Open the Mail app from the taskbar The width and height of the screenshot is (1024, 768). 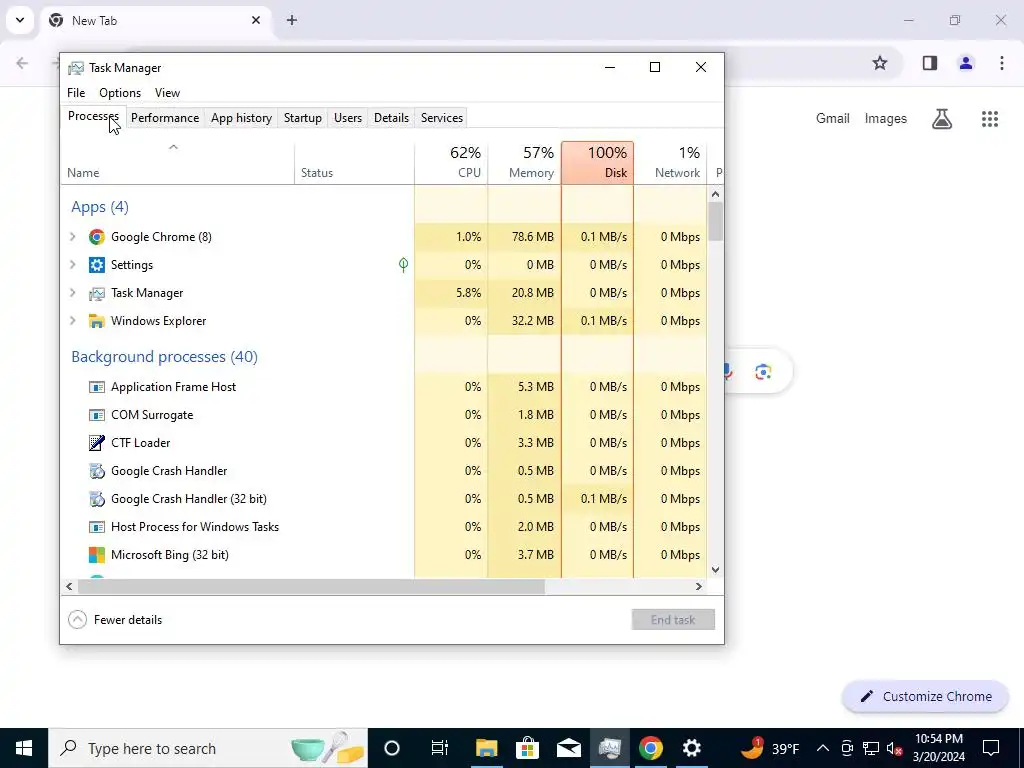click(x=568, y=748)
